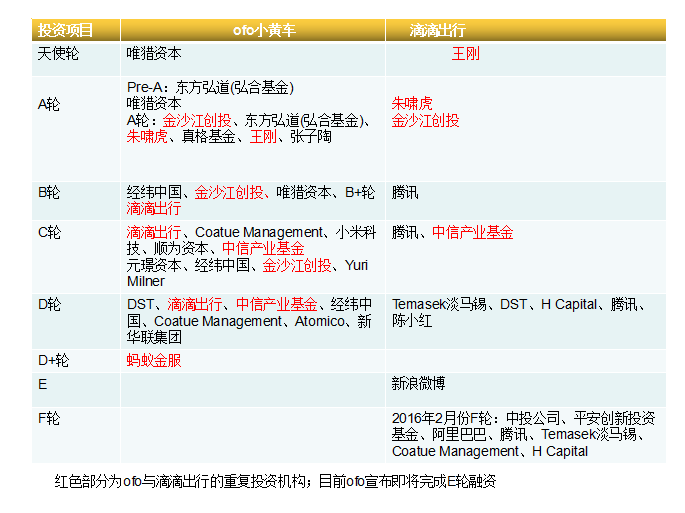685x513 pixels.
Task: Click the footnote beginning 红色部分为ofo
Action: pos(275,481)
